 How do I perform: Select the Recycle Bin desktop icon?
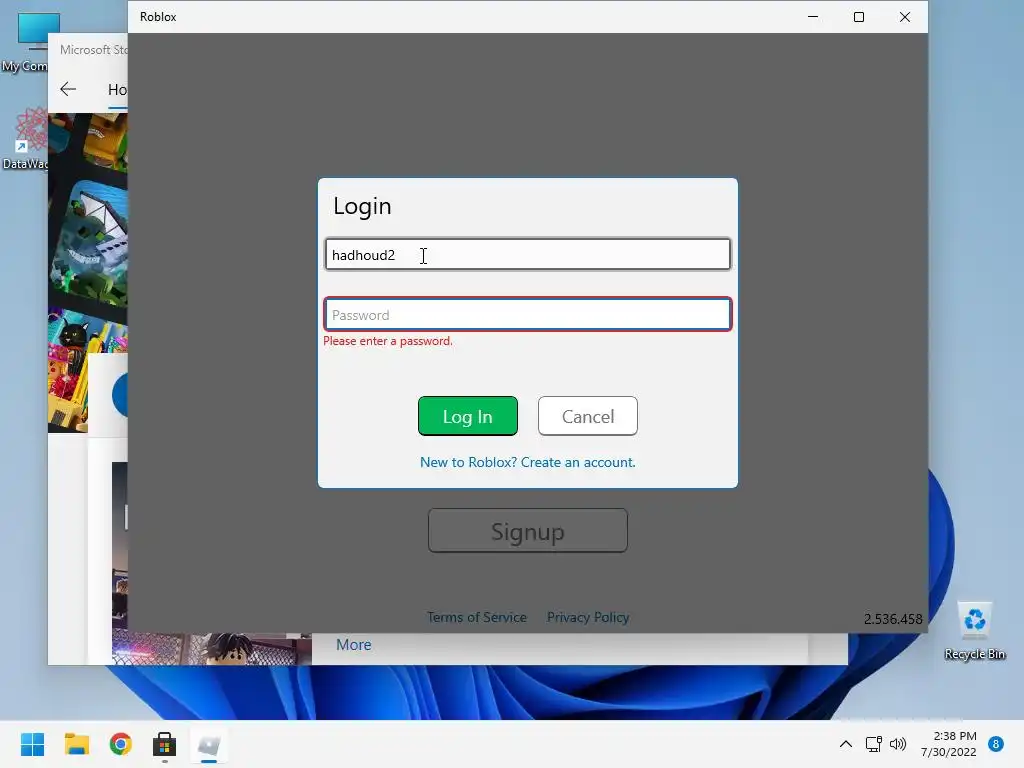click(x=975, y=631)
